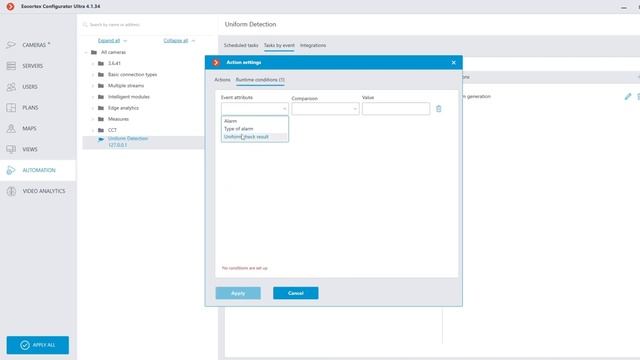This screenshot has width=640, height=360.
Task: Open the Scheduled tasks tab
Action: tap(241, 45)
